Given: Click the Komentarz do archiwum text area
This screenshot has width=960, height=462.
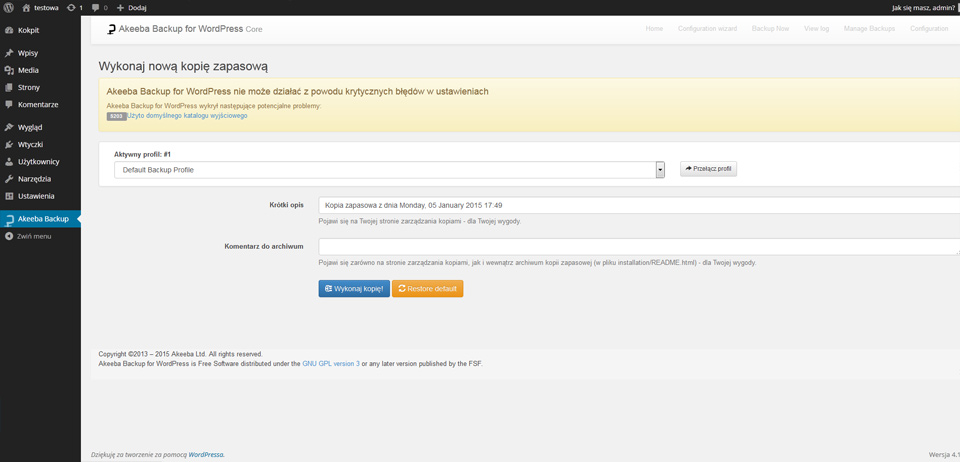Looking at the screenshot, I should [x=639, y=247].
